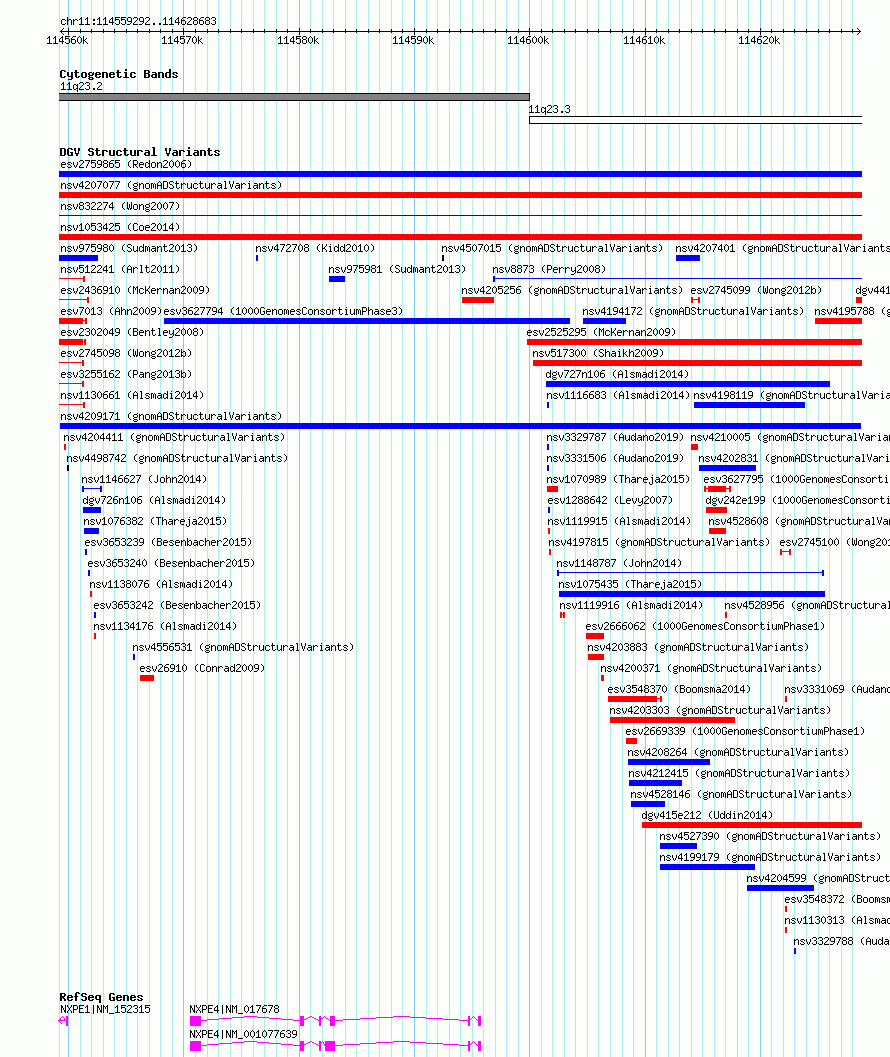Viewport: 890px width, 1057px height.
Task: Click esv7013 (Ahn2009) label
Action: click(x=111, y=310)
